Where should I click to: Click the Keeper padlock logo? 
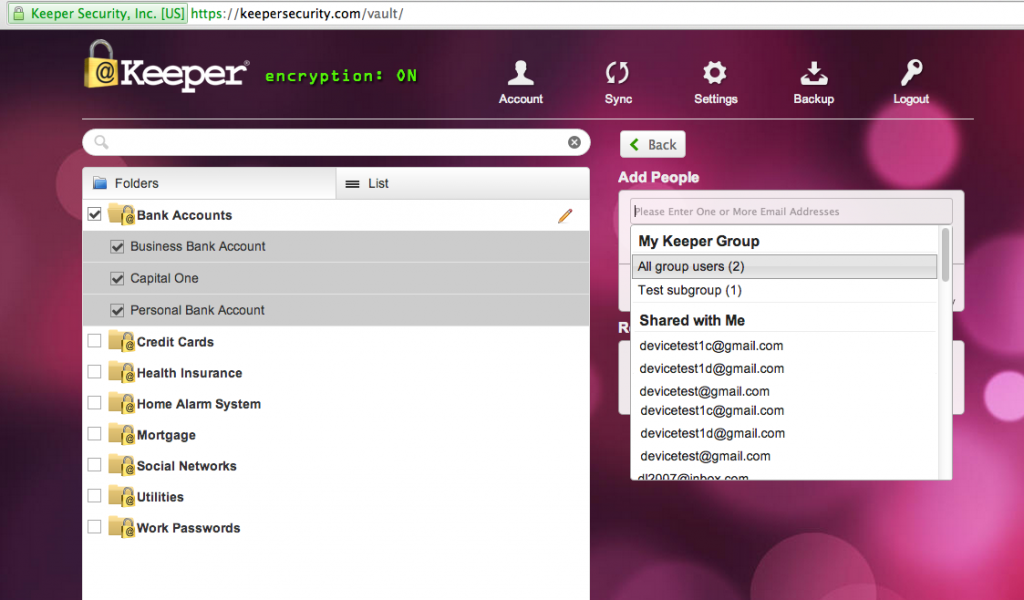pyautogui.click(x=100, y=68)
